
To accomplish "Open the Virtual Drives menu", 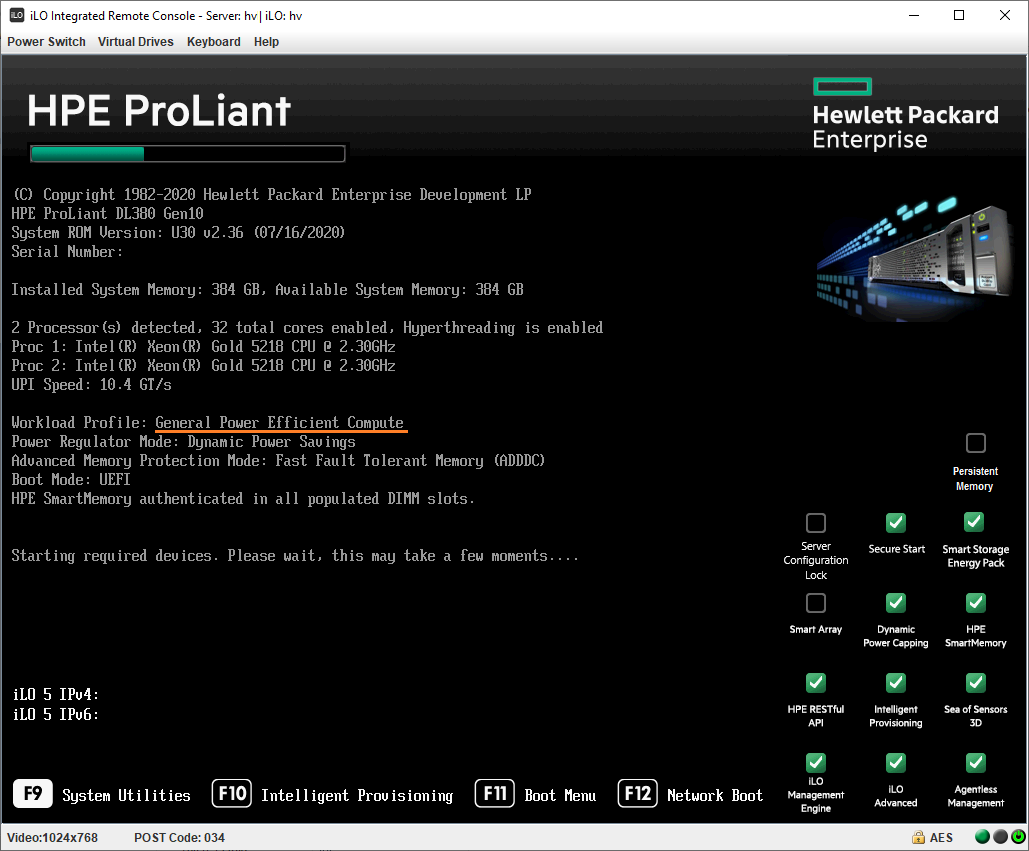I will pos(136,41).
